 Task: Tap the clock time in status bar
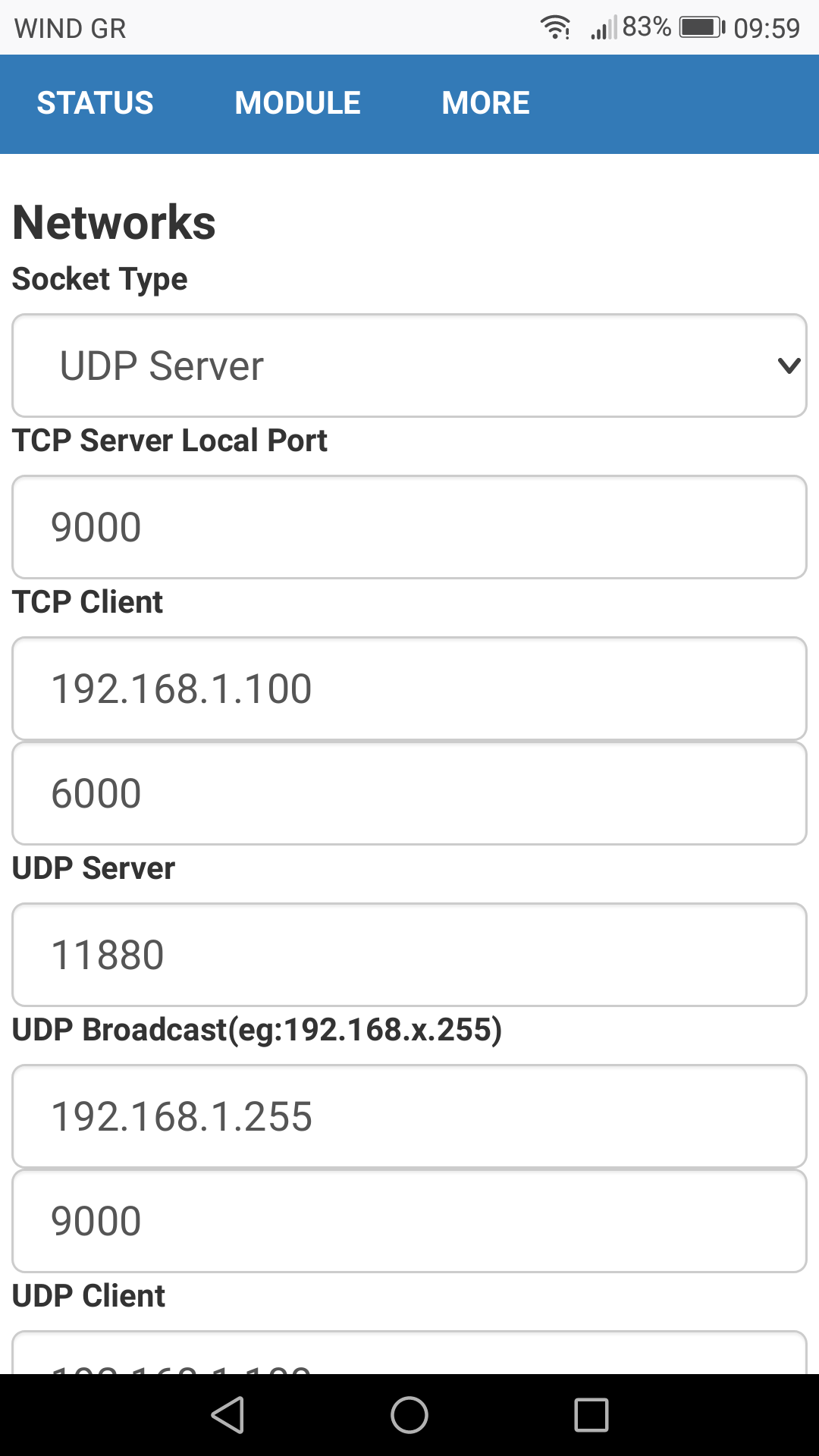(x=767, y=29)
